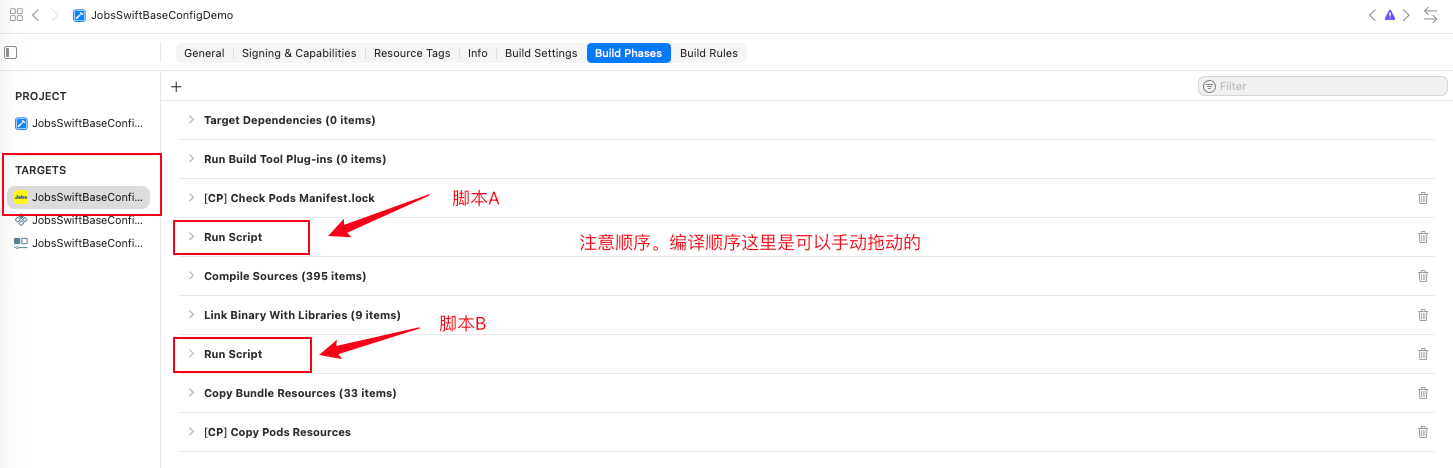Expand the Check Pods Manifest.lock phase
Screen dimensions: 1453x468
pyautogui.click(x=191, y=198)
